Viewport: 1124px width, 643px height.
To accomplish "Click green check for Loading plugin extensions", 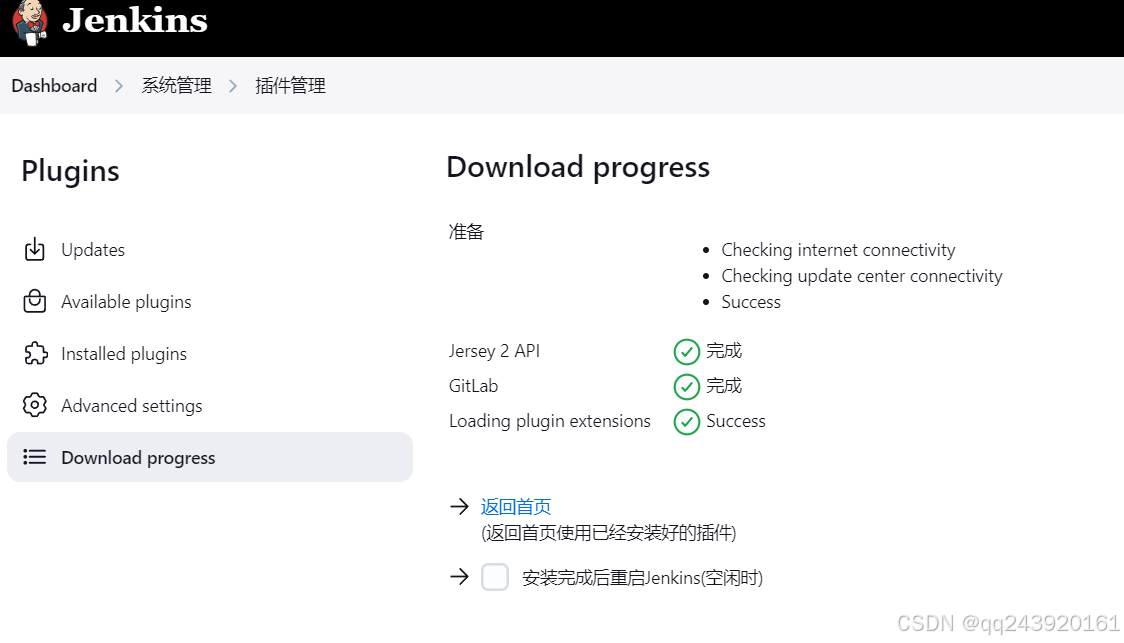I will tap(687, 422).
